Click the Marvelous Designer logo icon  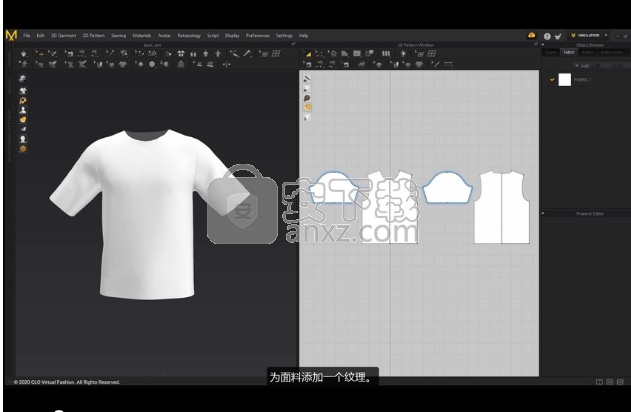click(x=11, y=35)
